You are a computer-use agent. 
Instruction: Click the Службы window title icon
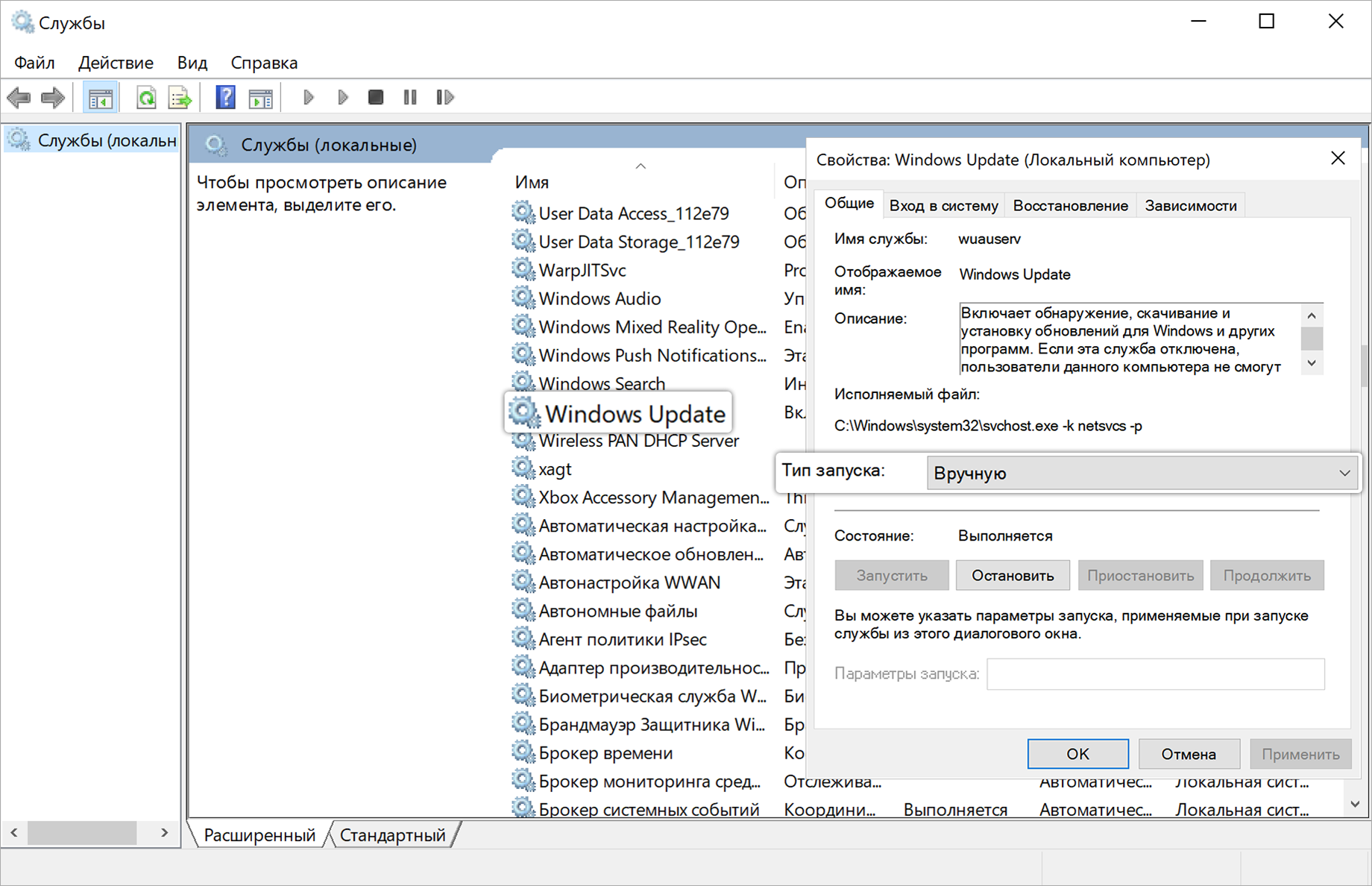click(22, 22)
